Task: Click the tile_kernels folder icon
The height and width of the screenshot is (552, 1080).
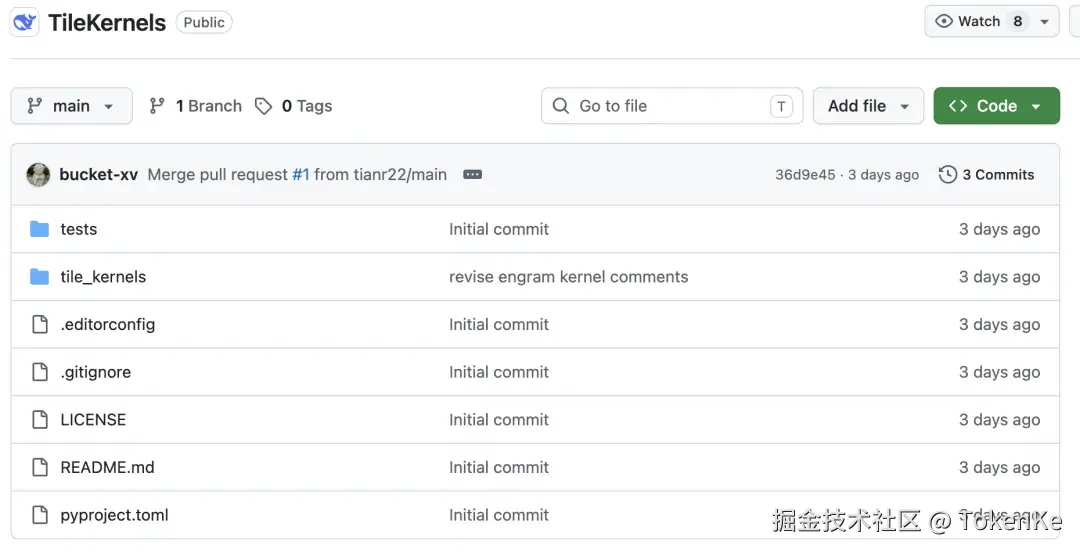Action: pyautogui.click(x=40, y=277)
